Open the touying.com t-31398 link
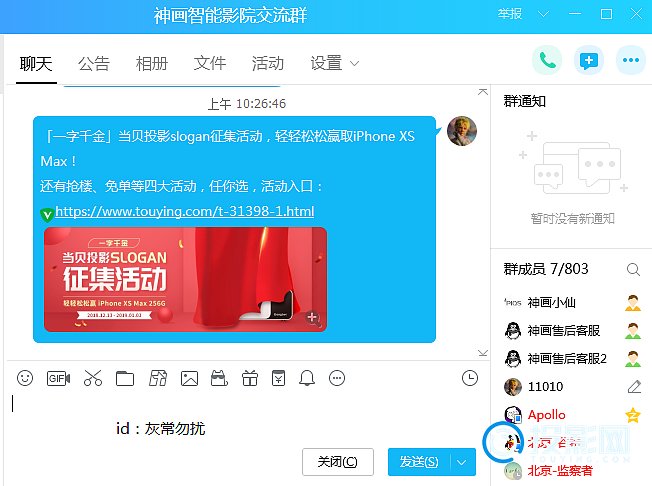Screen dimensions: 652x486 point(185,211)
